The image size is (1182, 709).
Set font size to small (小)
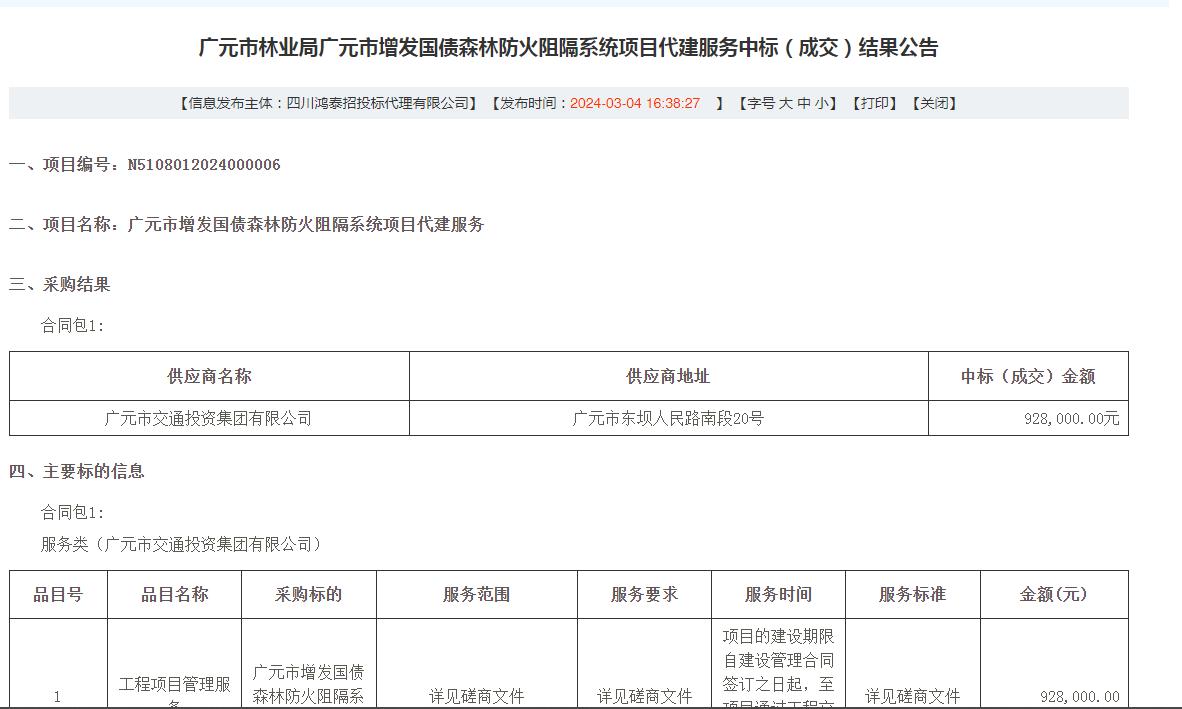coord(821,103)
